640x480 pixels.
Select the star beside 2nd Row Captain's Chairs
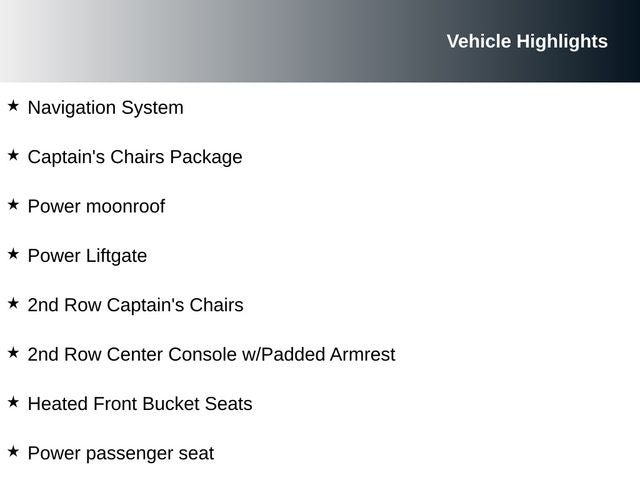click(13, 303)
